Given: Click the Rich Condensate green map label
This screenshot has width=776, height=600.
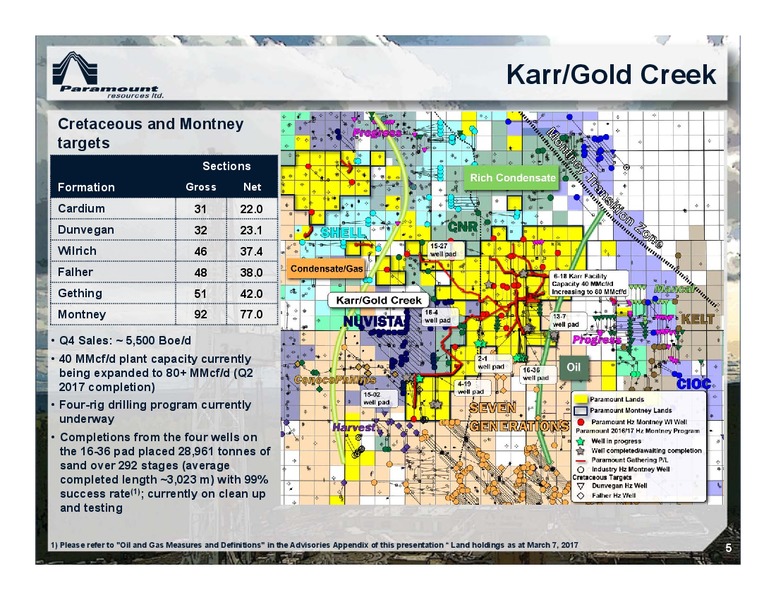Looking at the screenshot, I should click(512, 178).
